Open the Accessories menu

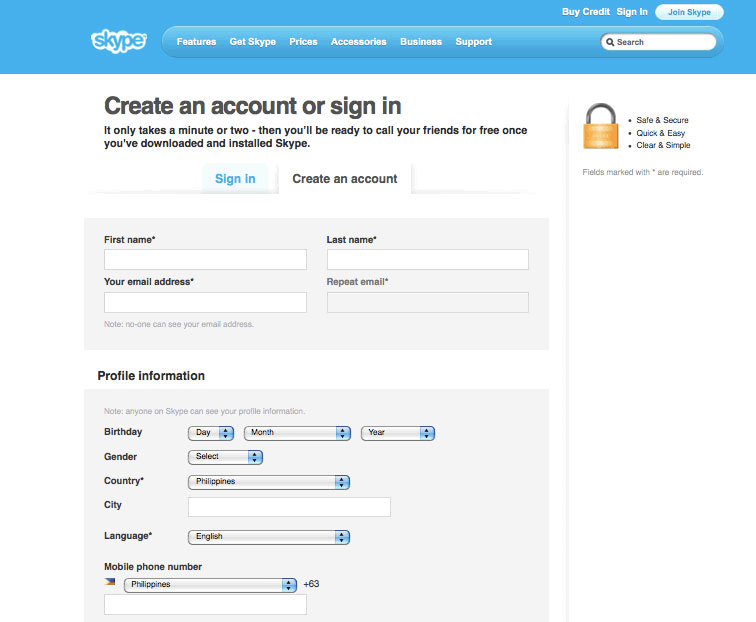pyautogui.click(x=359, y=42)
